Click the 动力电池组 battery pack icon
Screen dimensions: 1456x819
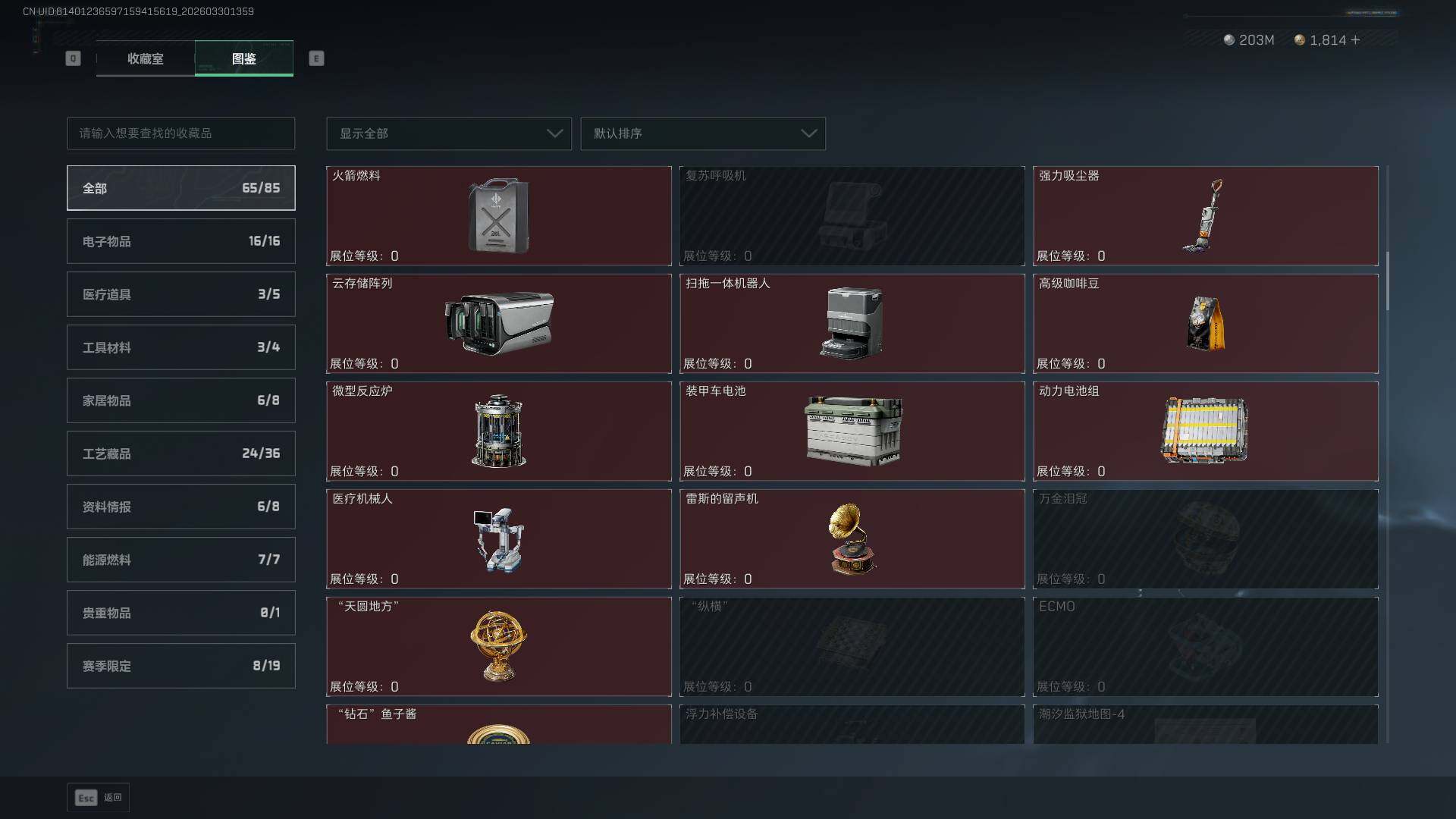tap(1205, 430)
